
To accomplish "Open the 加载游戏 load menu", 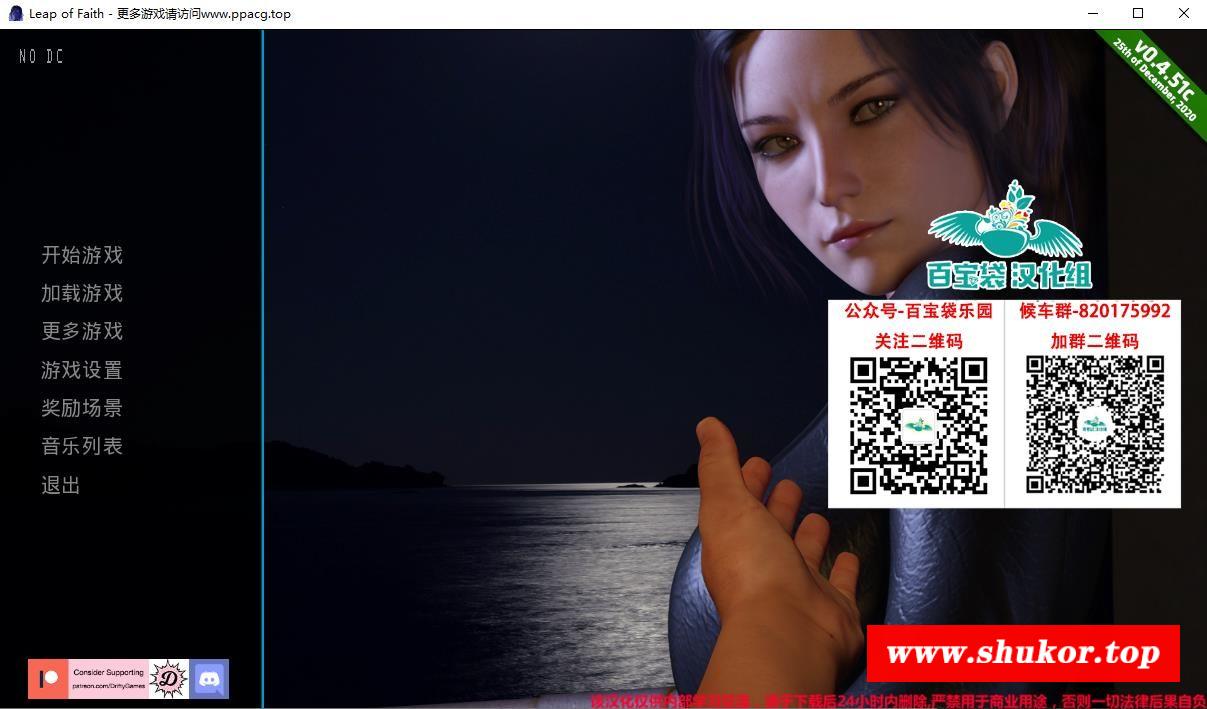I will [x=82, y=293].
